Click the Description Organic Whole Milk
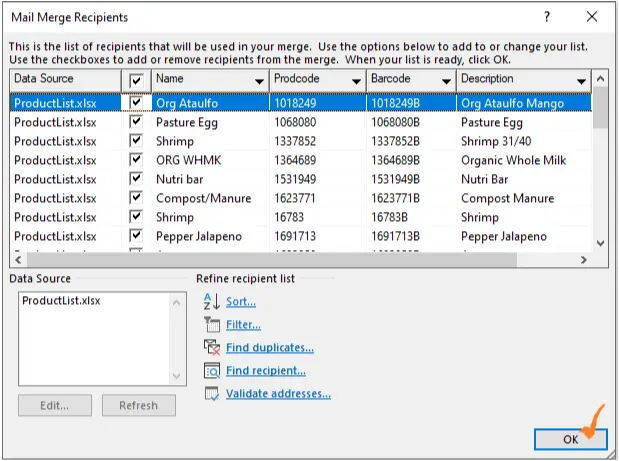Viewport: 619px width, 461px height. click(514, 160)
